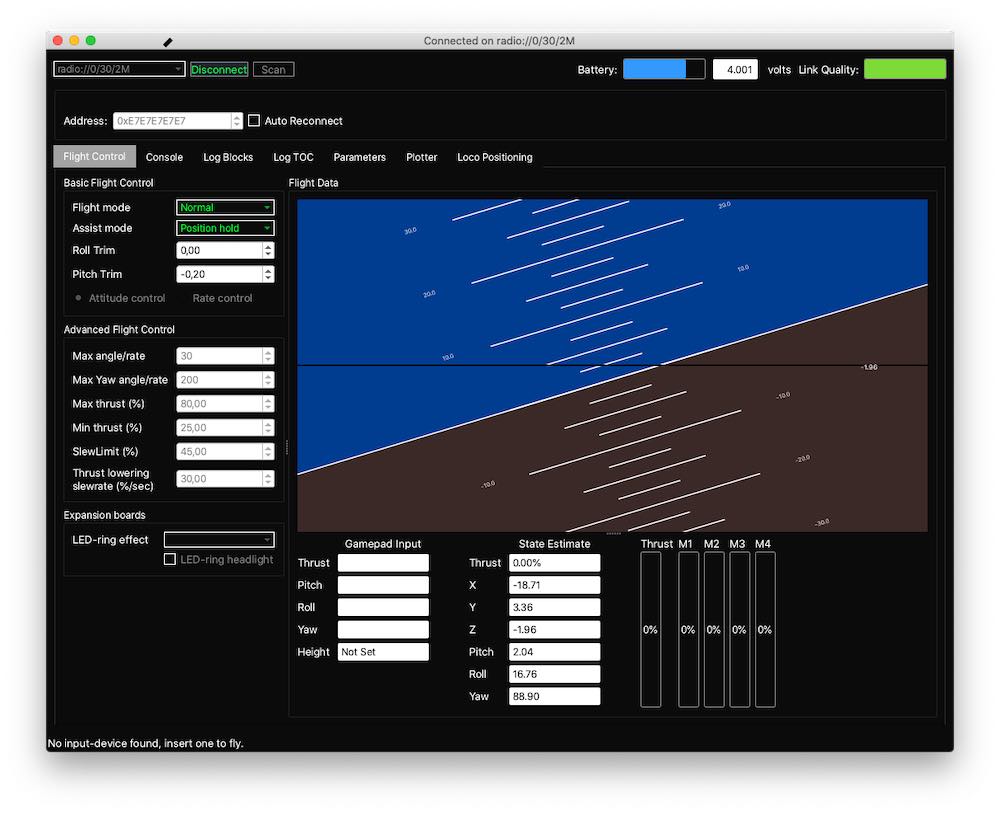Enable the Auto Reconnect checkbox
Screen dimensions: 1000x813
click(x=254, y=121)
